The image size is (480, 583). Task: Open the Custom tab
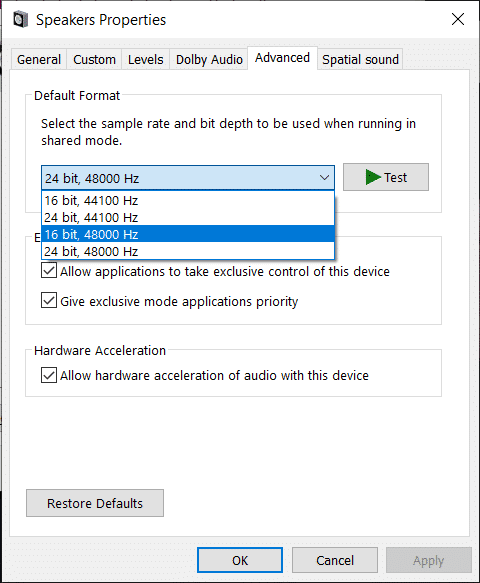click(94, 59)
